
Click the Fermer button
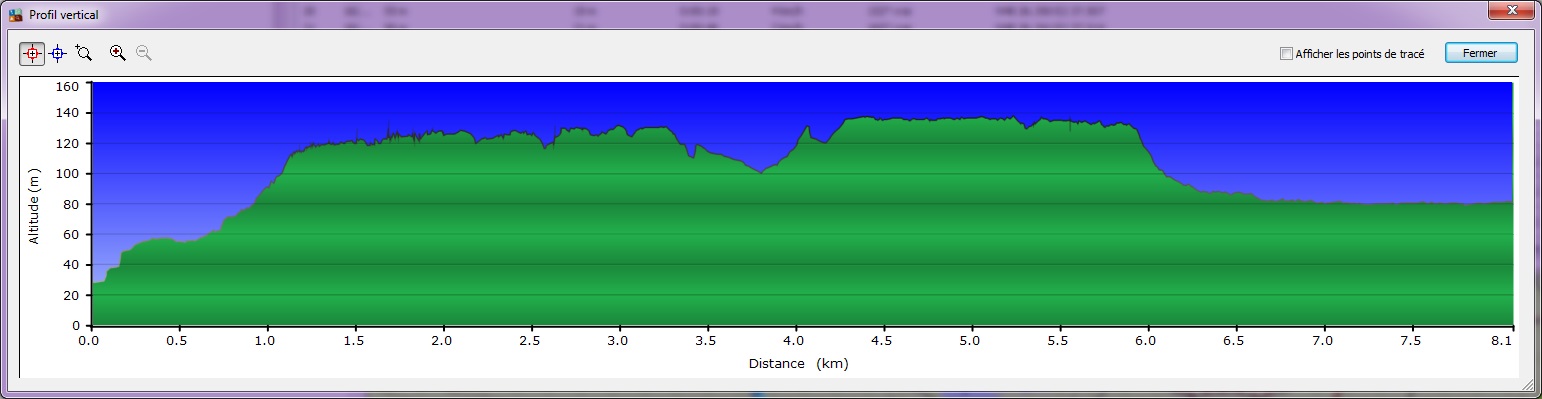click(1480, 53)
